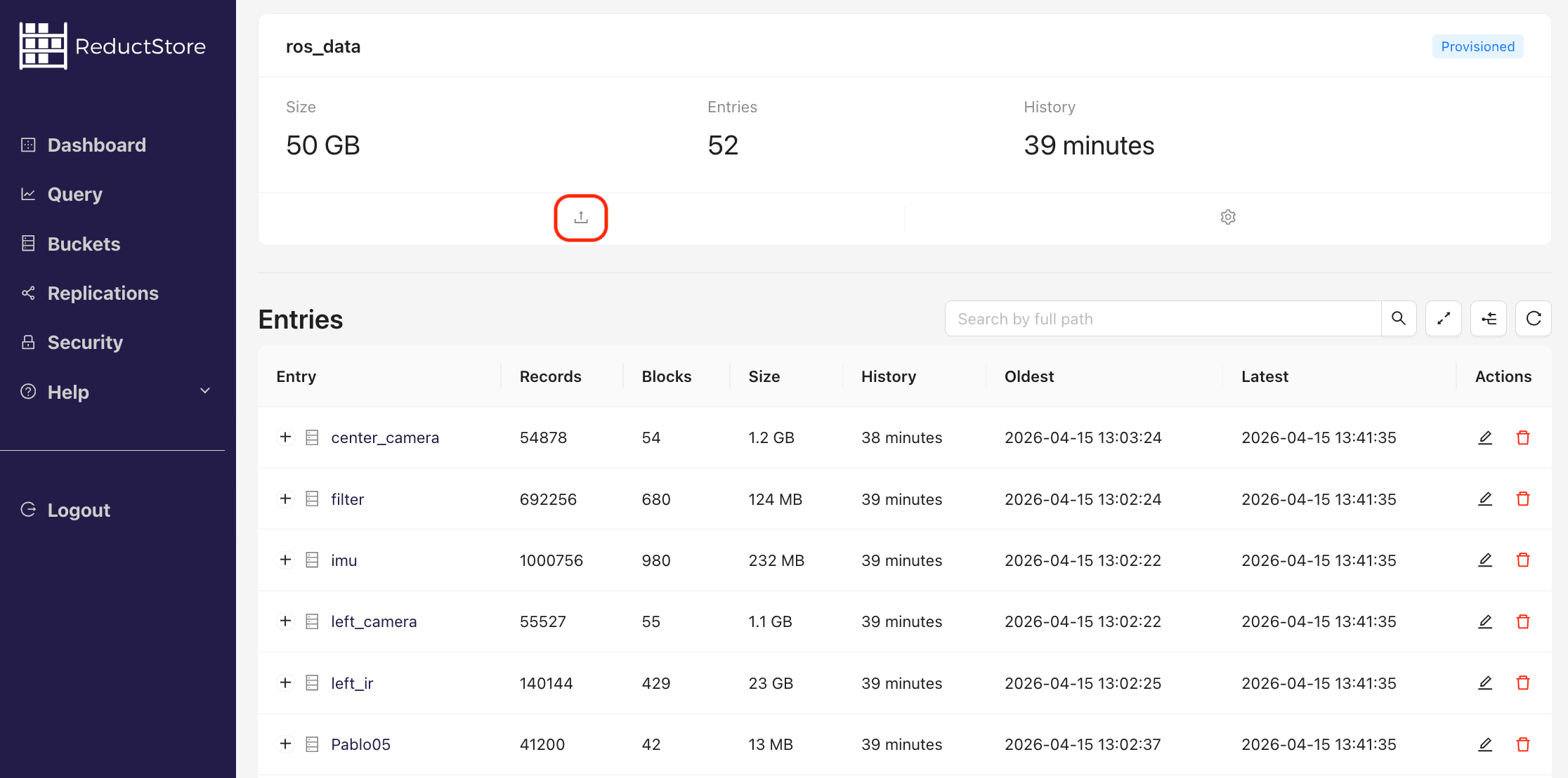The width and height of the screenshot is (1568, 778).
Task: Refresh the entries list
Action: click(1533, 319)
